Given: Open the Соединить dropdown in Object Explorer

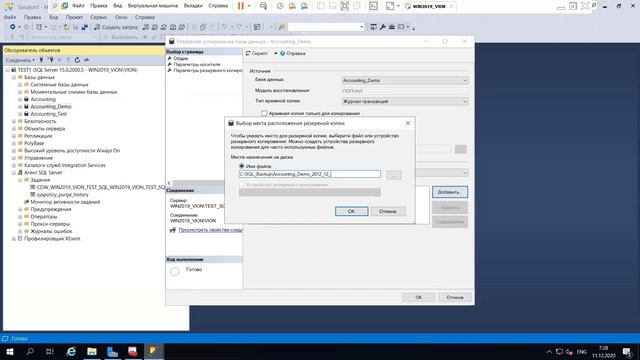Looking at the screenshot, I should pos(20,60).
